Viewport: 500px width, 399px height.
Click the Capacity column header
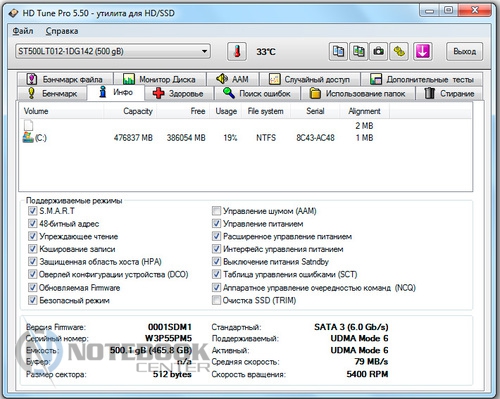(x=138, y=111)
